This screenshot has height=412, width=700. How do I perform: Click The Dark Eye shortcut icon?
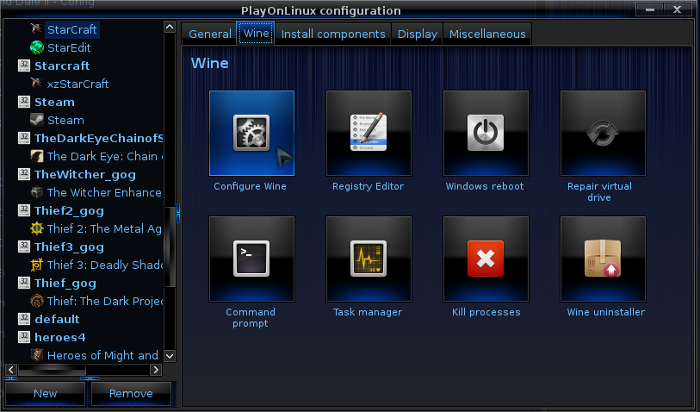[x=37, y=156]
